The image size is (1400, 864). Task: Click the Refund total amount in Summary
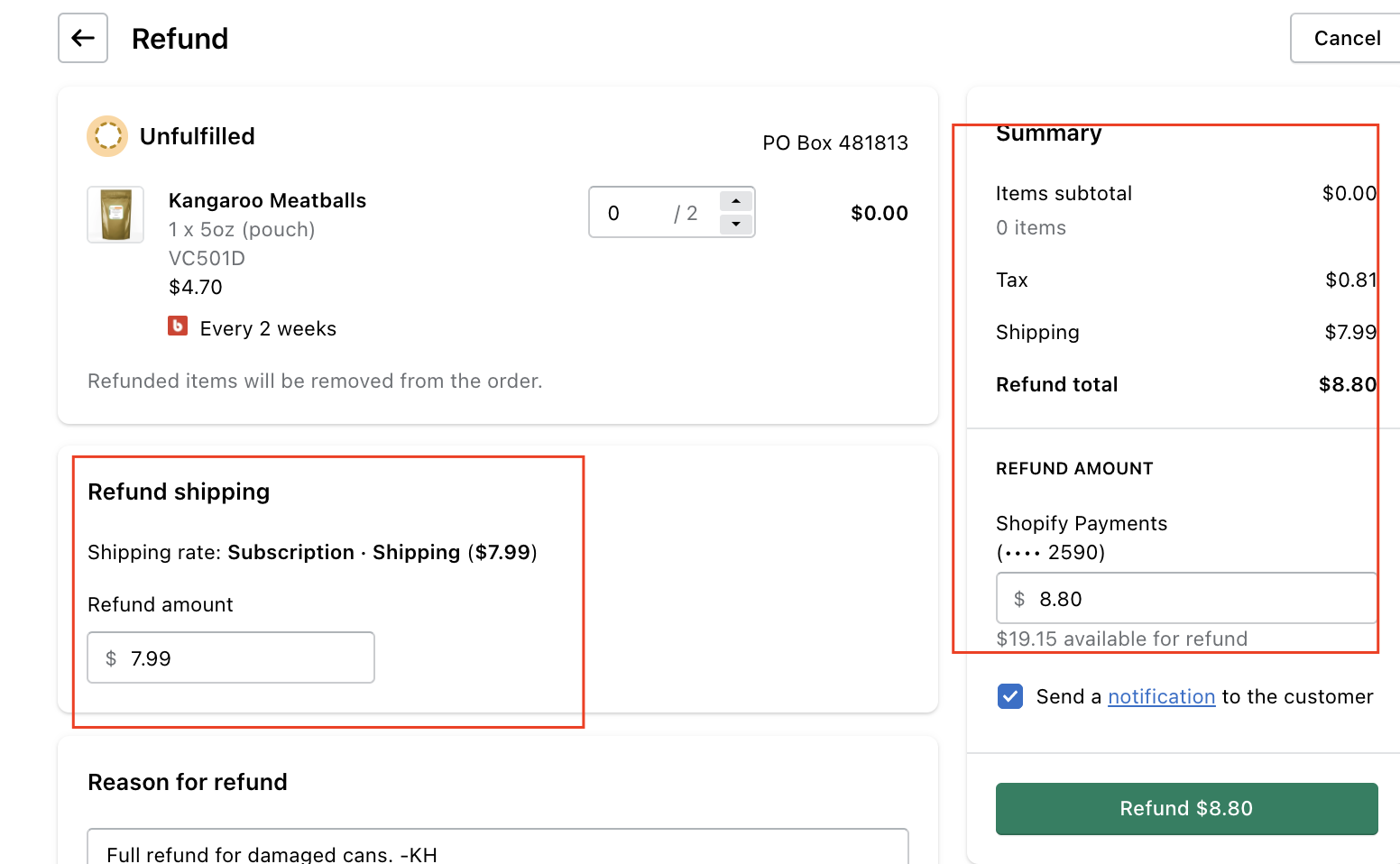[x=1347, y=384]
